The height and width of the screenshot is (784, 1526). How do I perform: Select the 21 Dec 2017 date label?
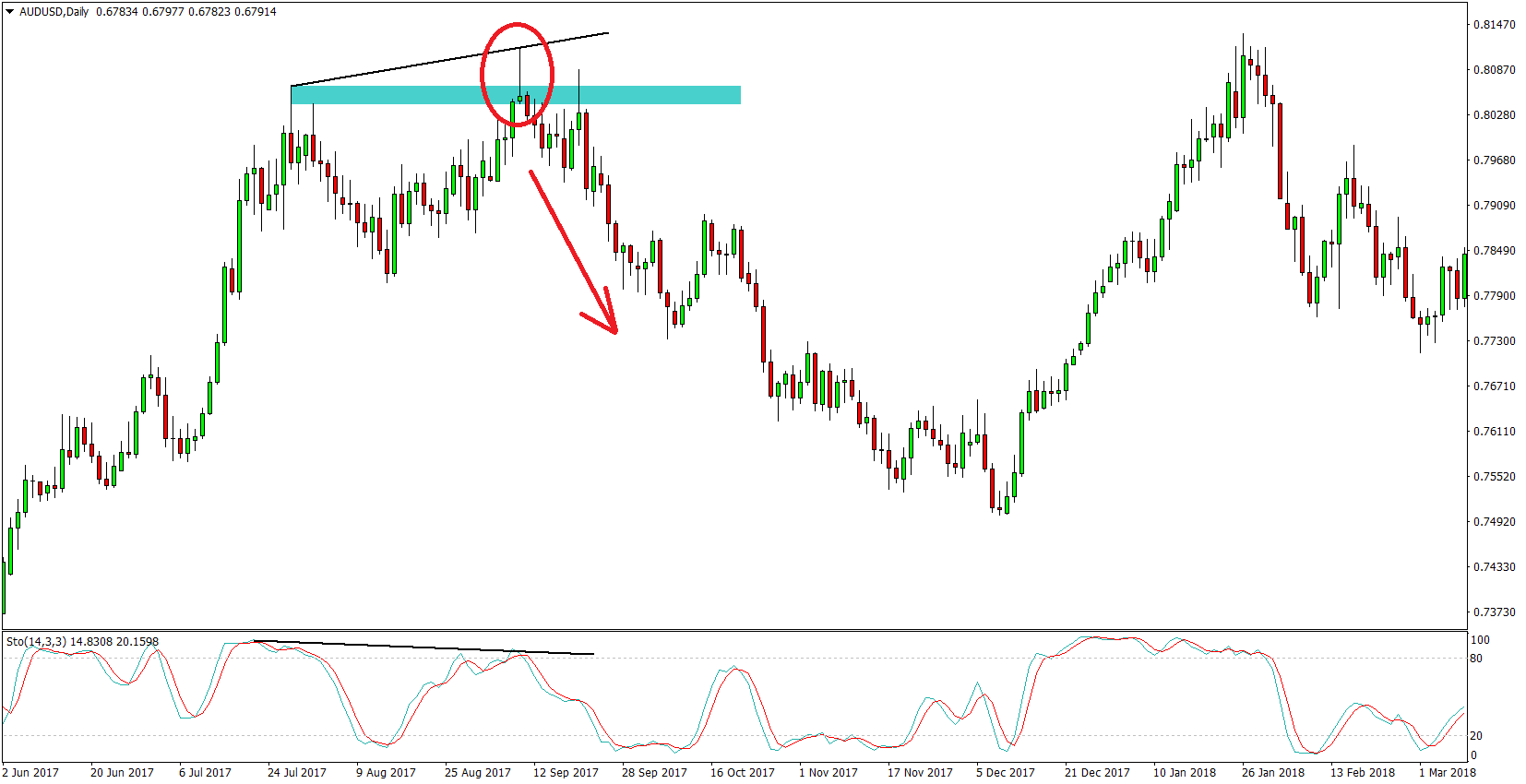pyautogui.click(x=1097, y=773)
